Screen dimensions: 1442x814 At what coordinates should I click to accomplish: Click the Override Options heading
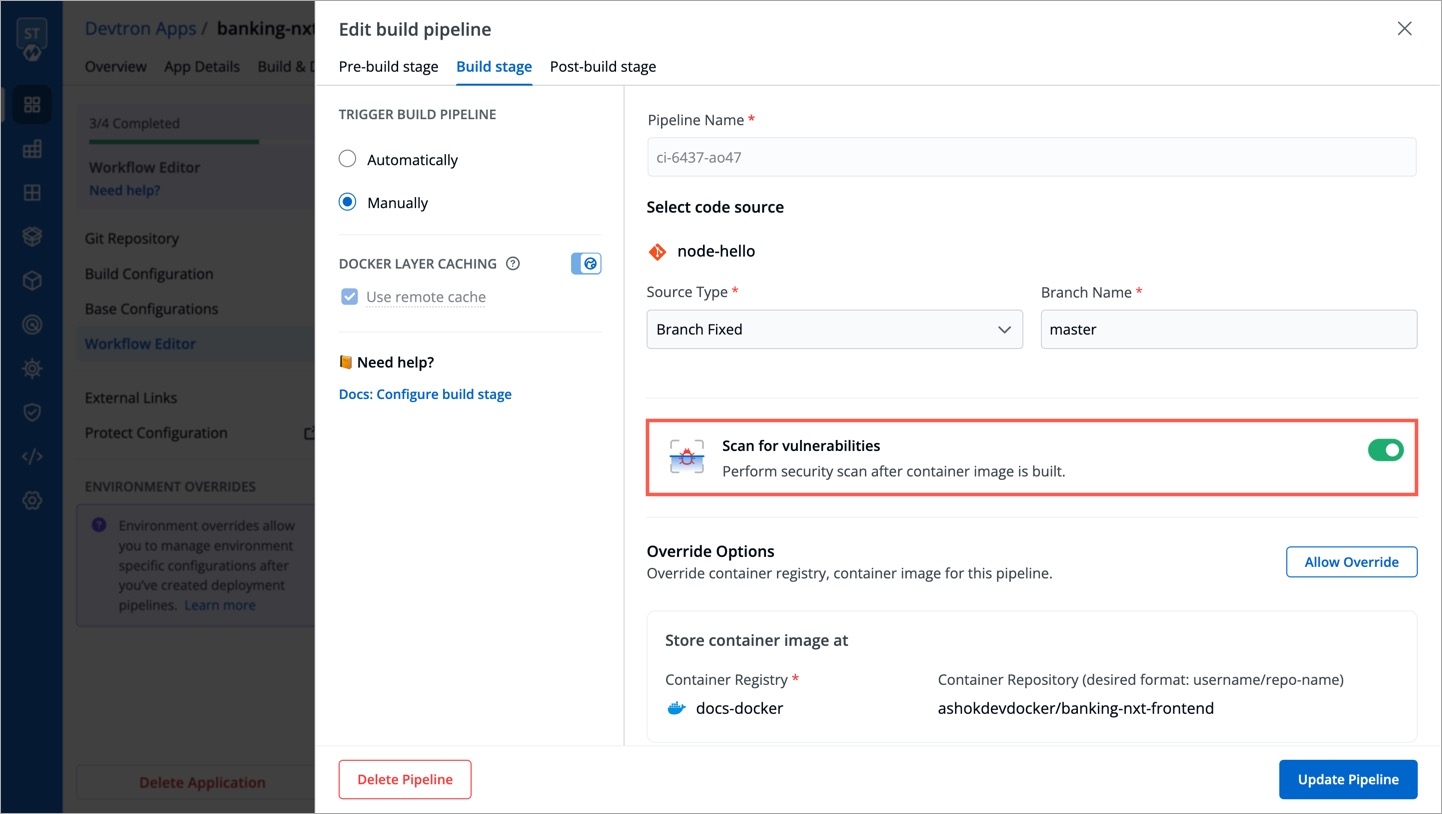(711, 551)
